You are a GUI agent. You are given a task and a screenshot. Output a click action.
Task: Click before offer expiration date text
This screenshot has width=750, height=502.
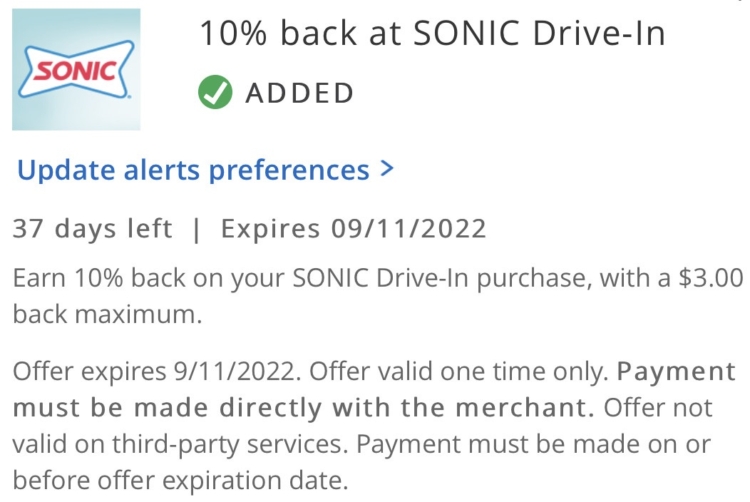(180, 480)
